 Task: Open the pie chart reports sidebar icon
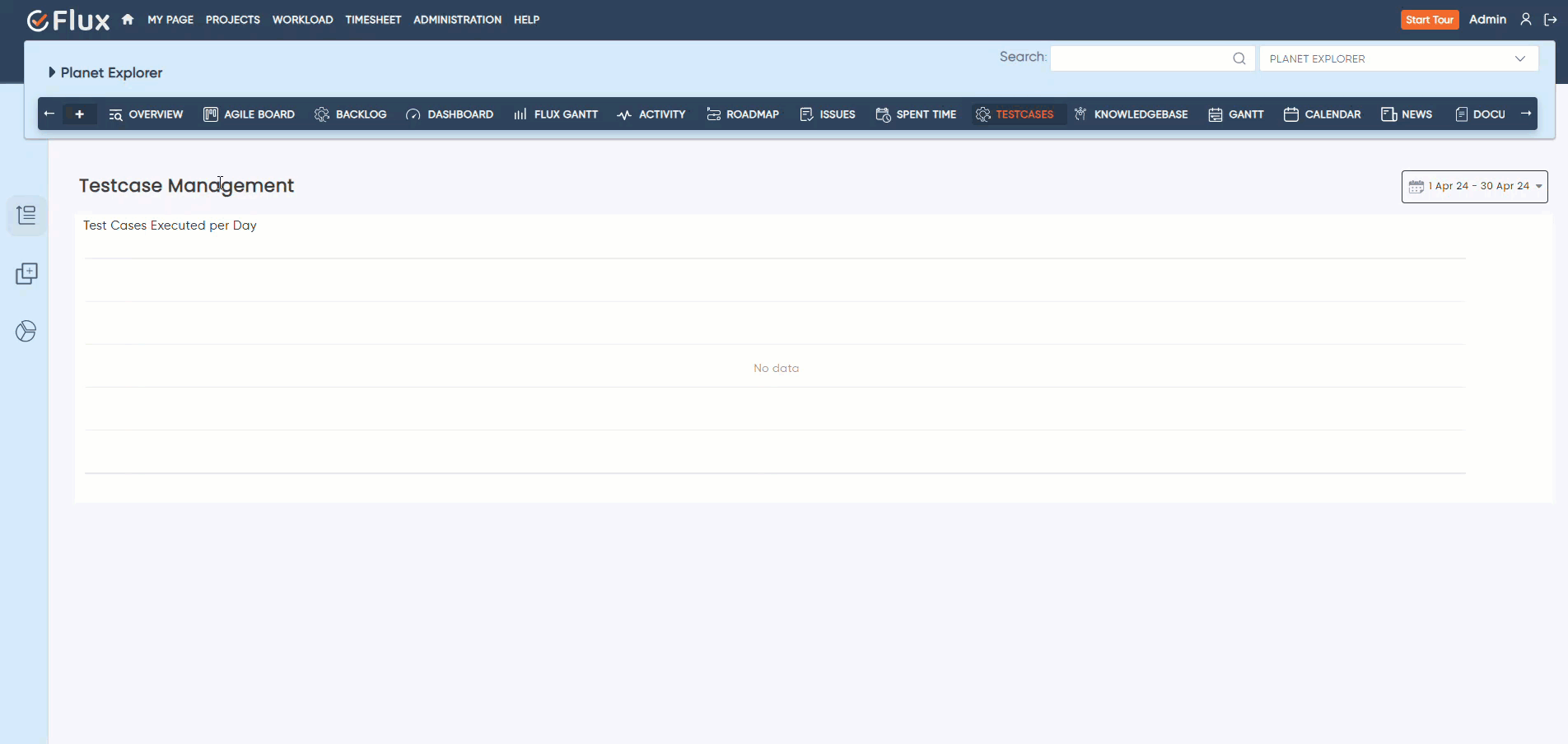(x=26, y=331)
